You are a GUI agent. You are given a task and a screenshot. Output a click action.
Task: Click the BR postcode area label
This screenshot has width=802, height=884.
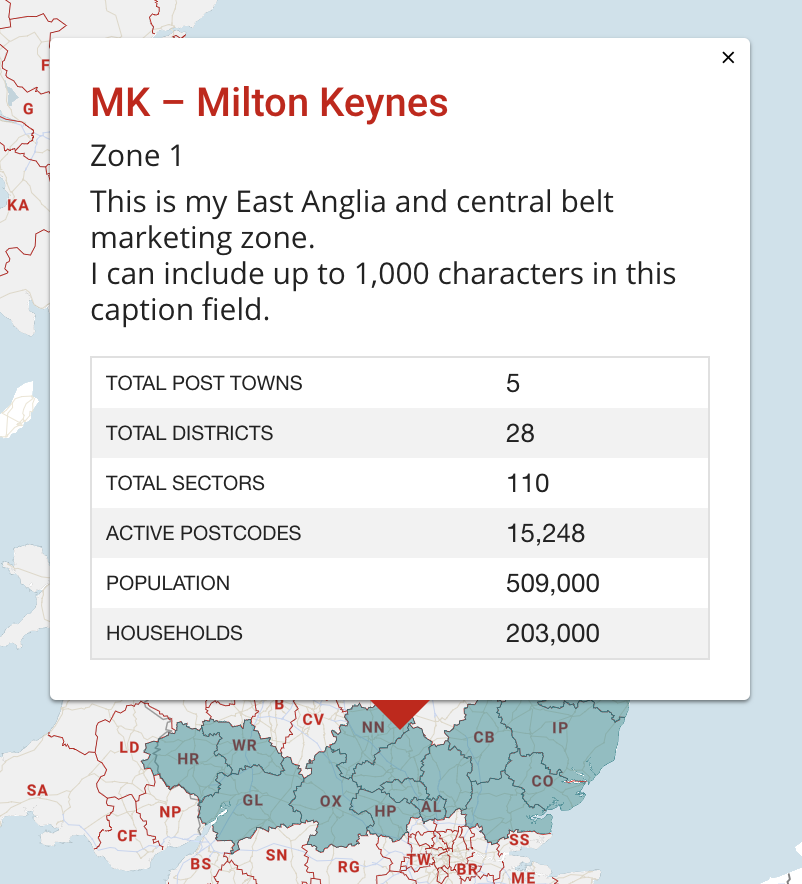click(x=467, y=870)
